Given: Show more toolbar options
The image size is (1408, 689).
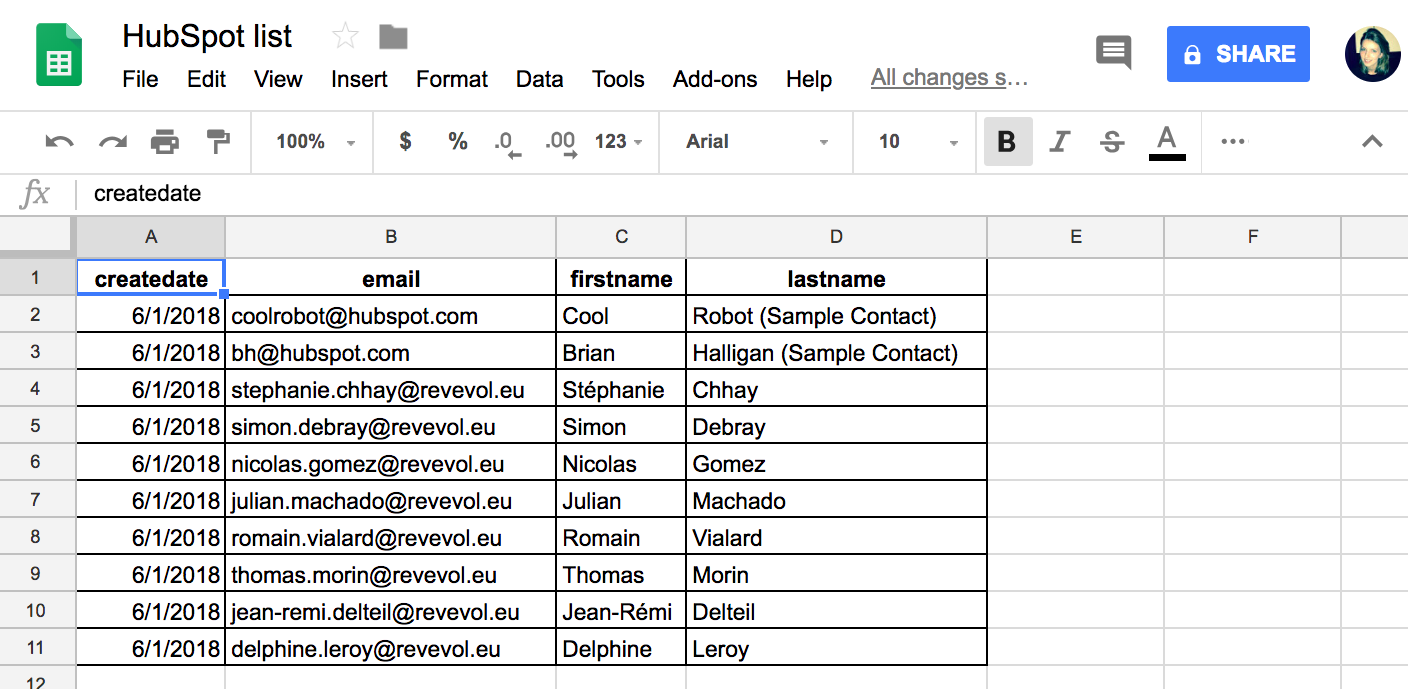Looking at the screenshot, I should (1234, 142).
